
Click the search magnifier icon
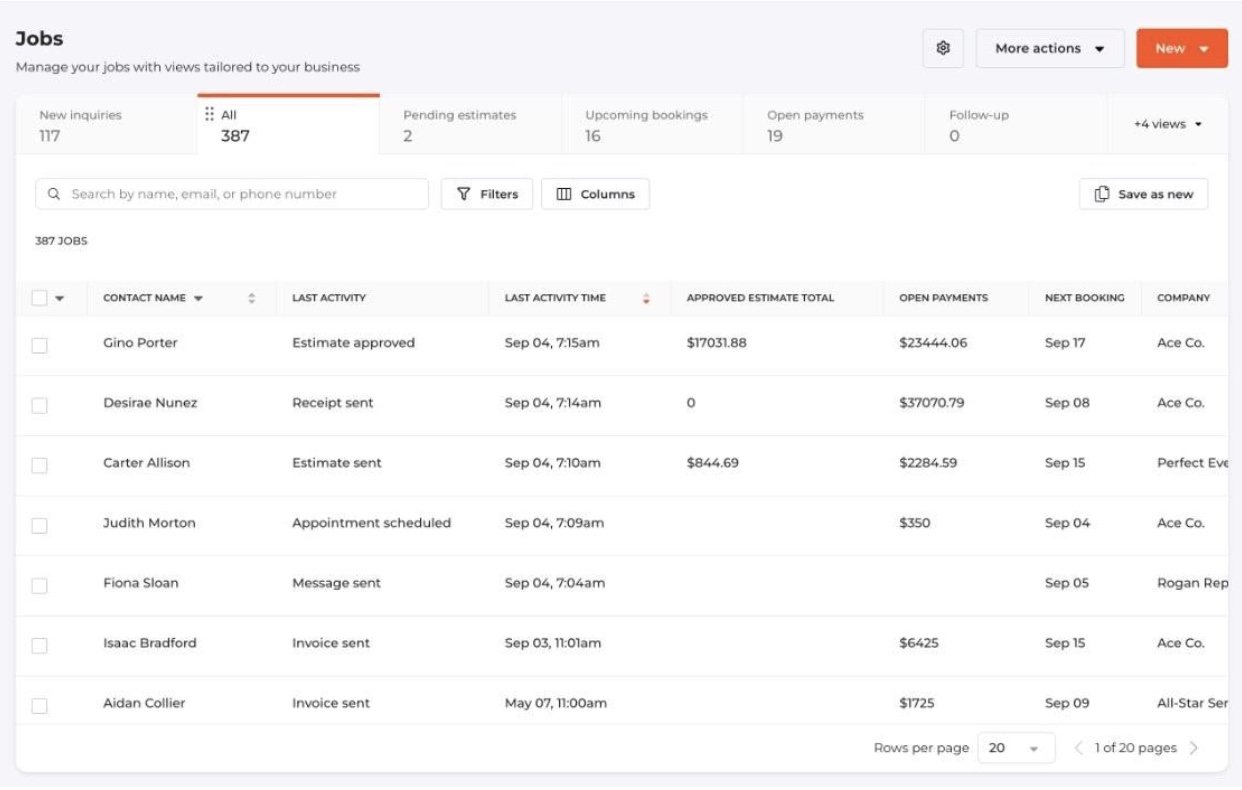(54, 194)
